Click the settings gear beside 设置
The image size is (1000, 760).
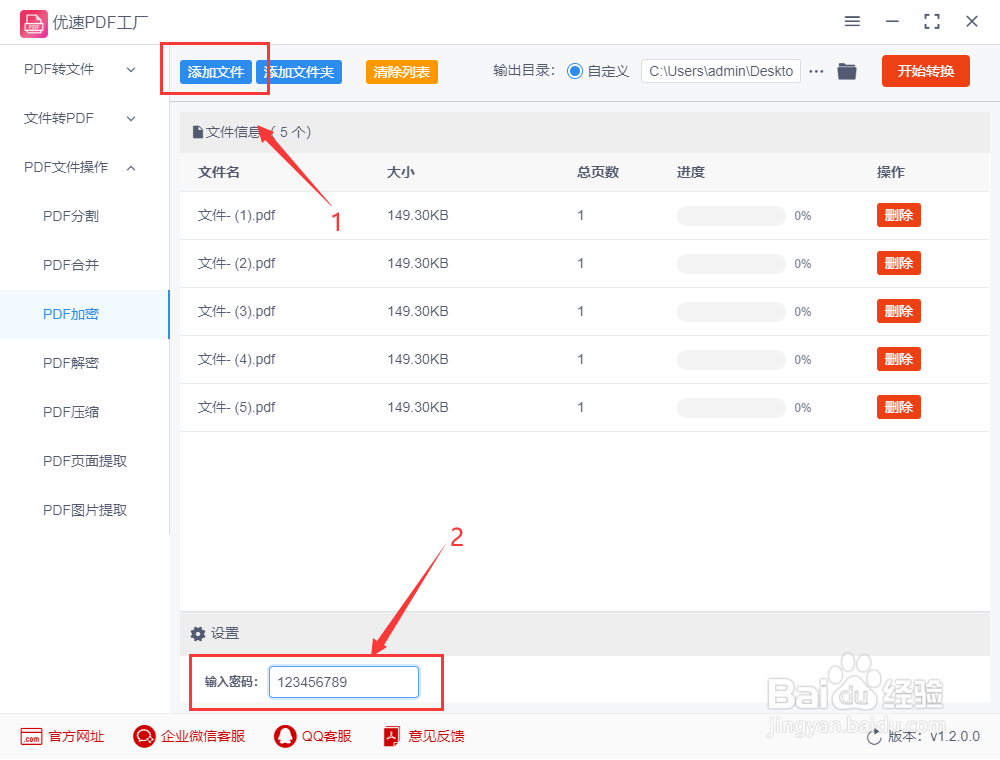coord(198,633)
